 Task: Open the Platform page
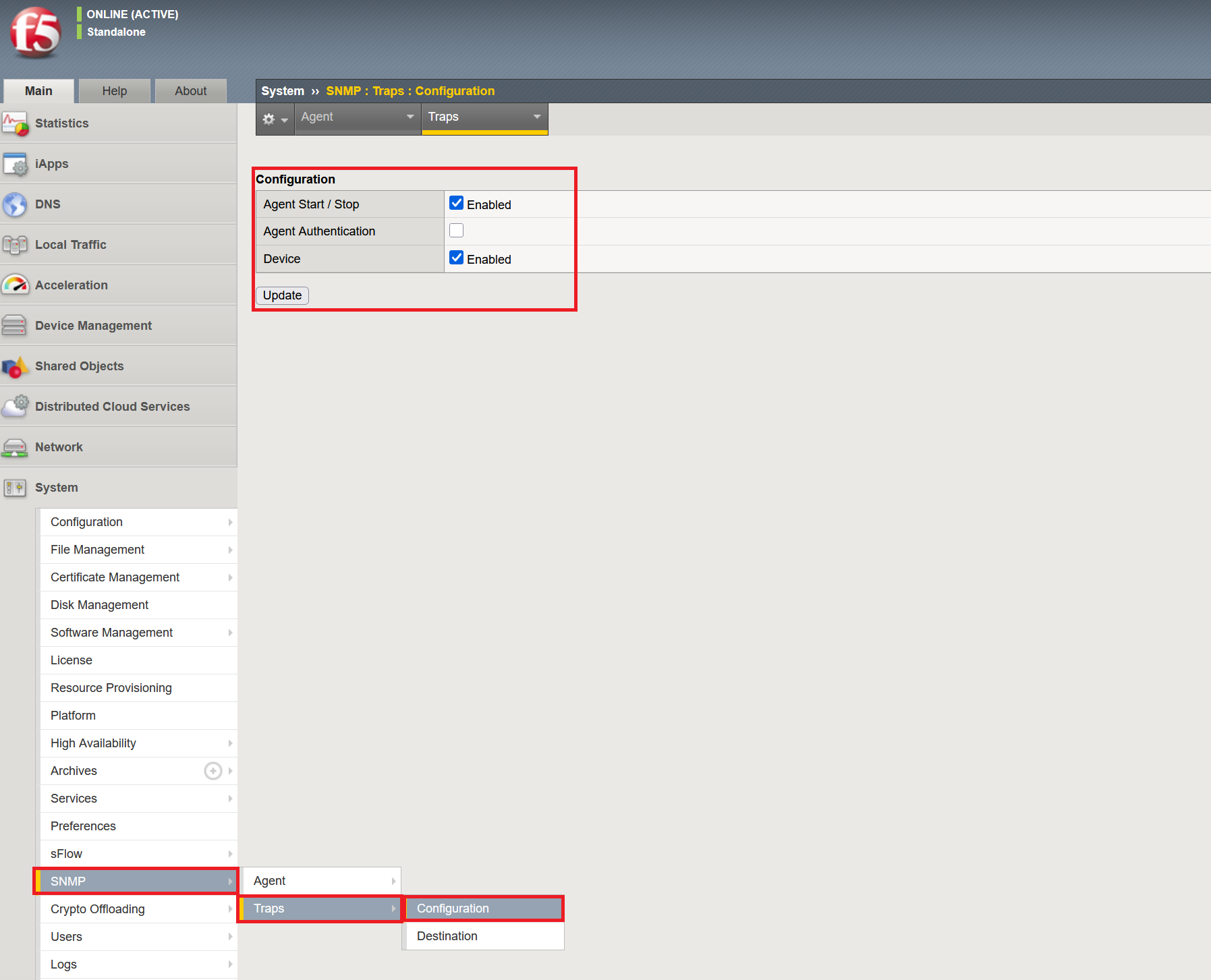pos(139,716)
